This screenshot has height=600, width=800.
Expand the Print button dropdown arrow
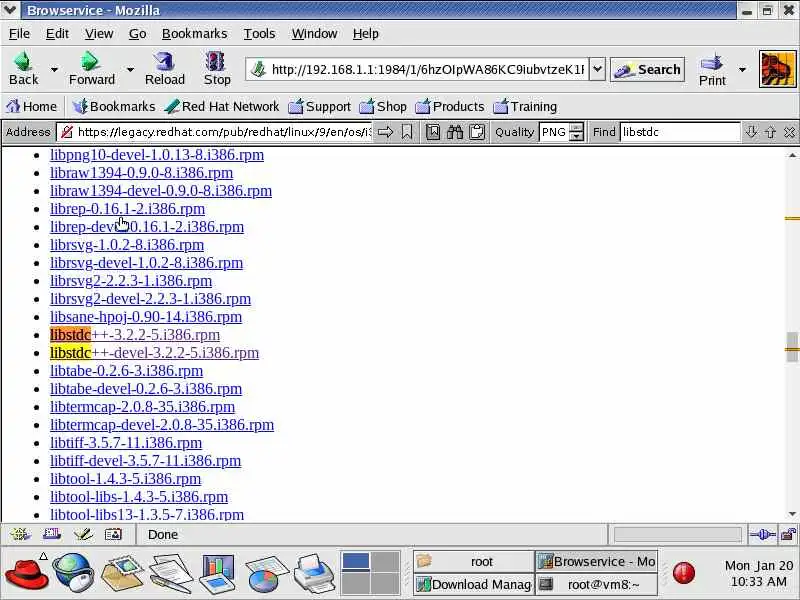(742, 69)
